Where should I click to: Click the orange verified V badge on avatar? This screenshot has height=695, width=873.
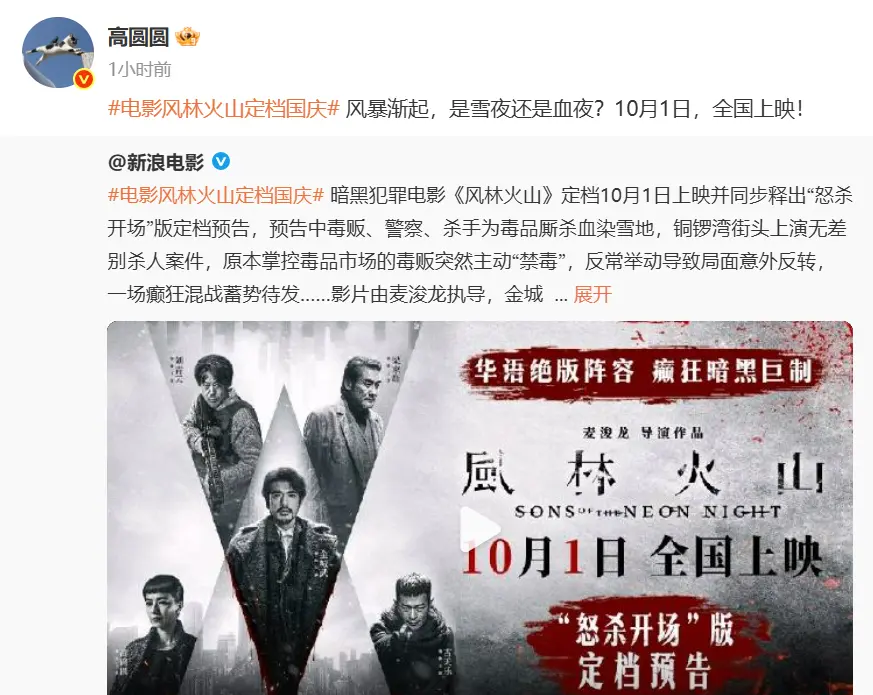[x=84, y=79]
